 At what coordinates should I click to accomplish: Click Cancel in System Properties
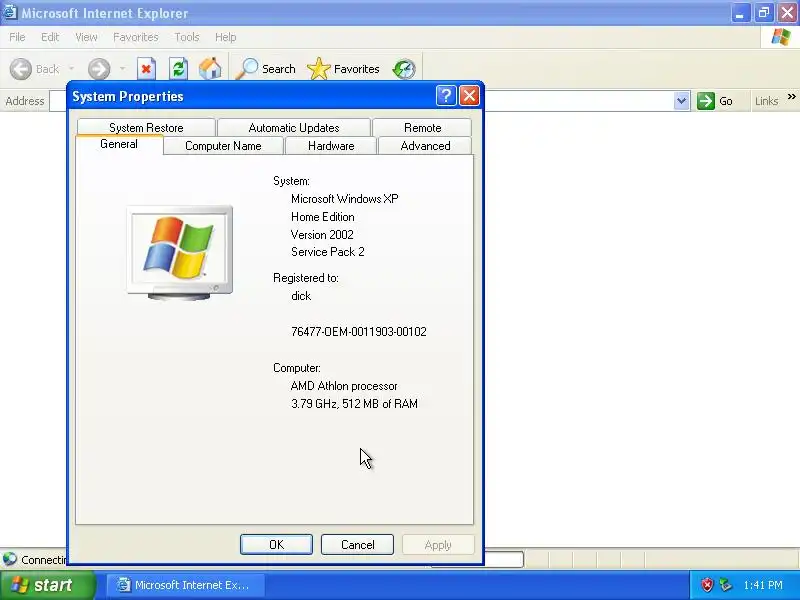357,544
